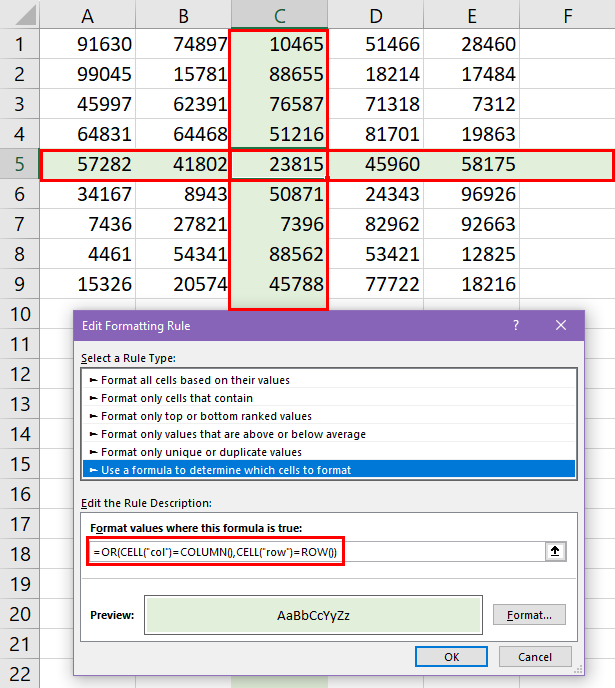Screen dimensions: 615x688
Task: Click active cell containing 23815
Action: pos(279,164)
